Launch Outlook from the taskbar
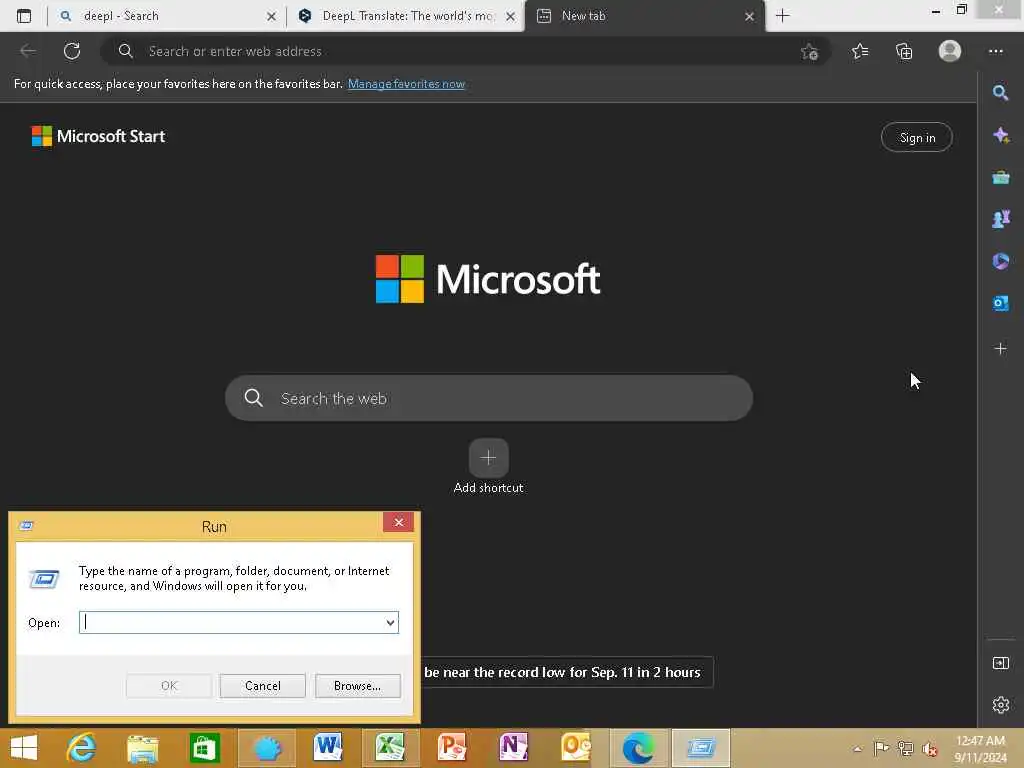The width and height of the screenshot is (1024, 768). coord(576,748)
